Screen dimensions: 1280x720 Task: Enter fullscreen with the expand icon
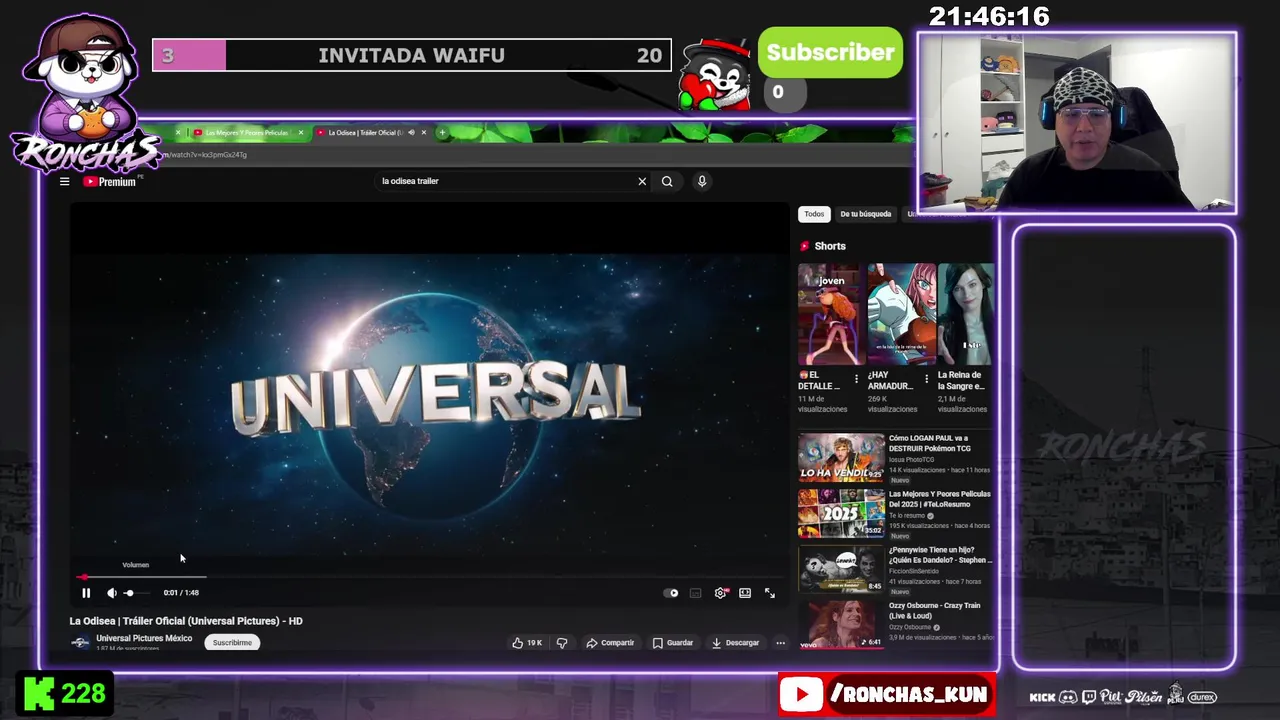point(770,593)
